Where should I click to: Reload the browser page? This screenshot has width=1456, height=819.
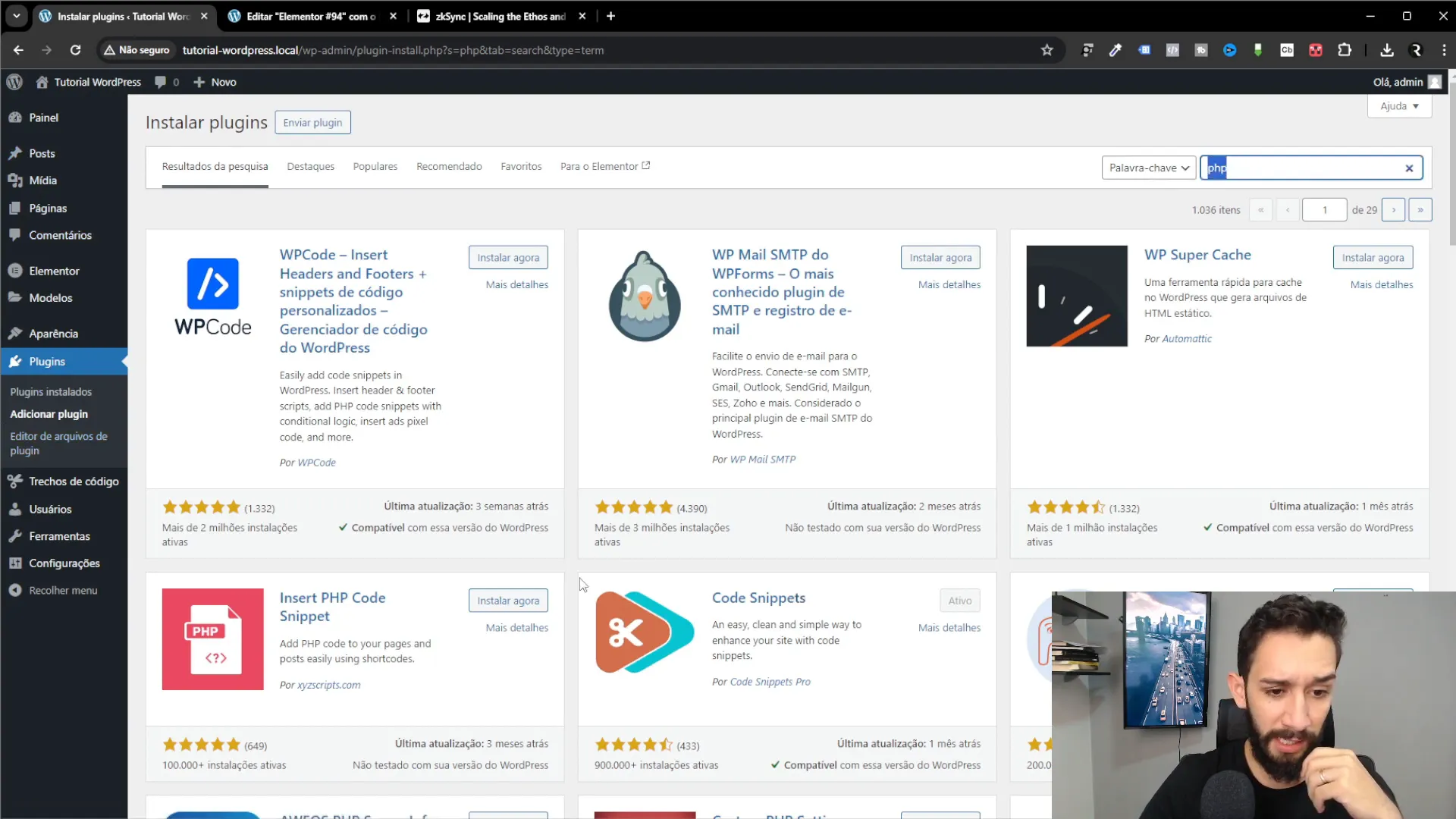point(75,50)
